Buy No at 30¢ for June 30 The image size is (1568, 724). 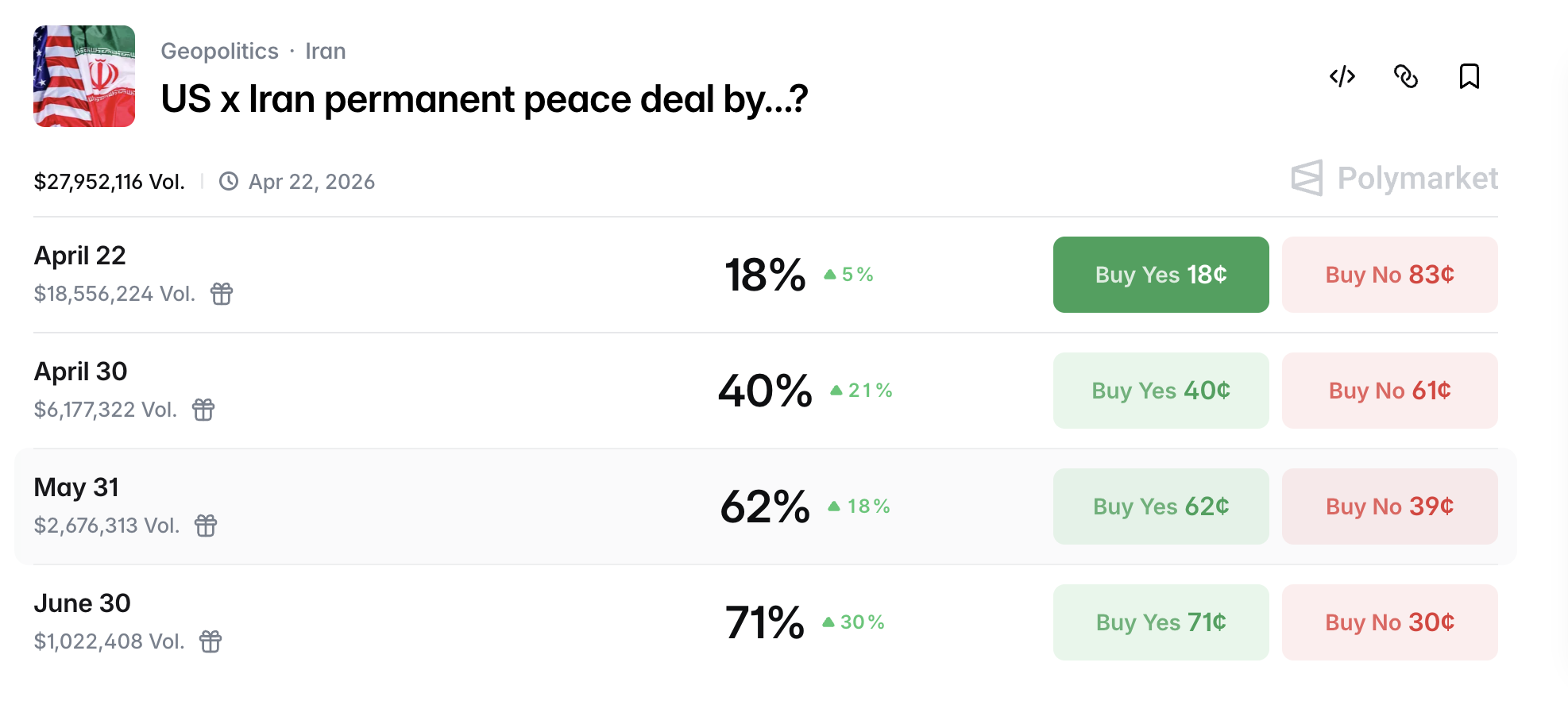point(1389,622)
